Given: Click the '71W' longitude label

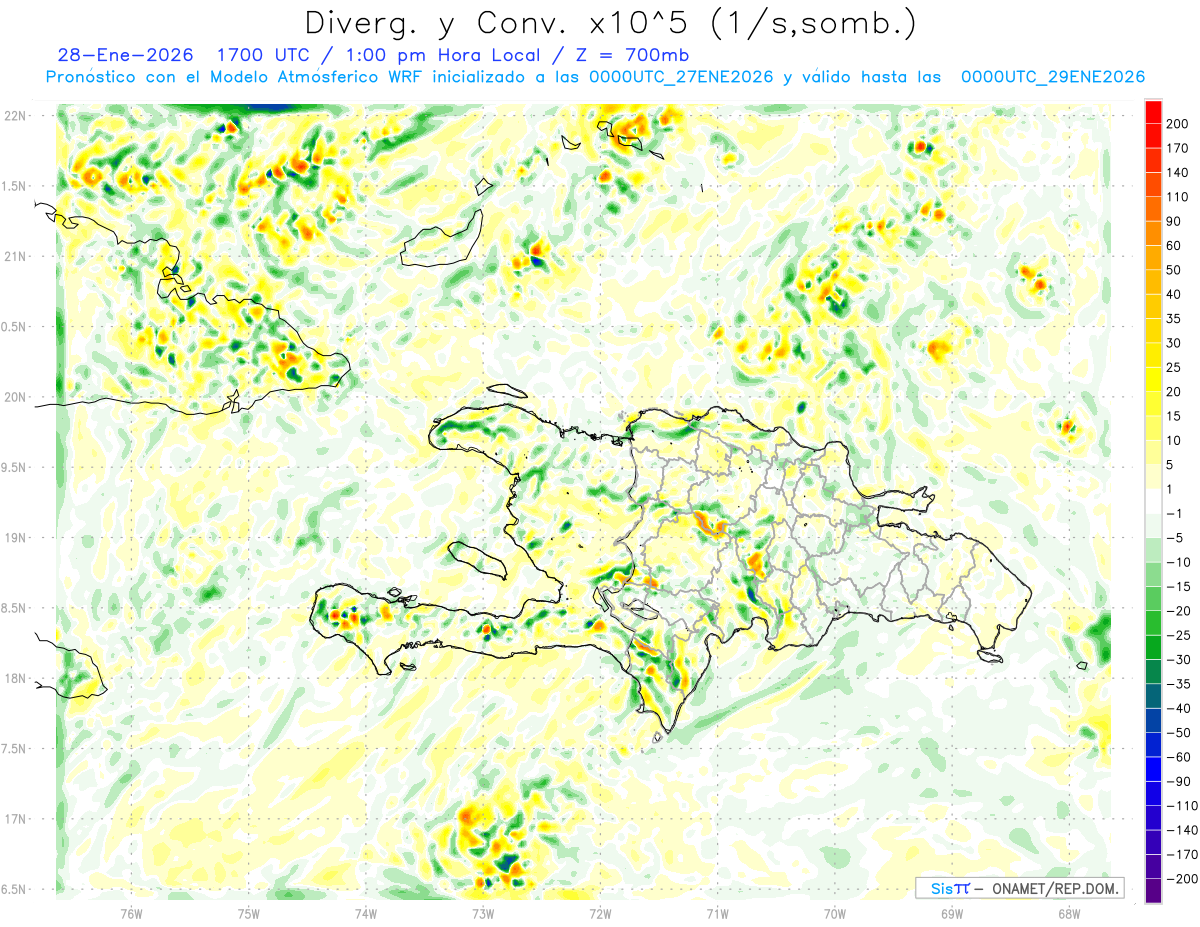Looking at the screenshot, I should (717, 914).
